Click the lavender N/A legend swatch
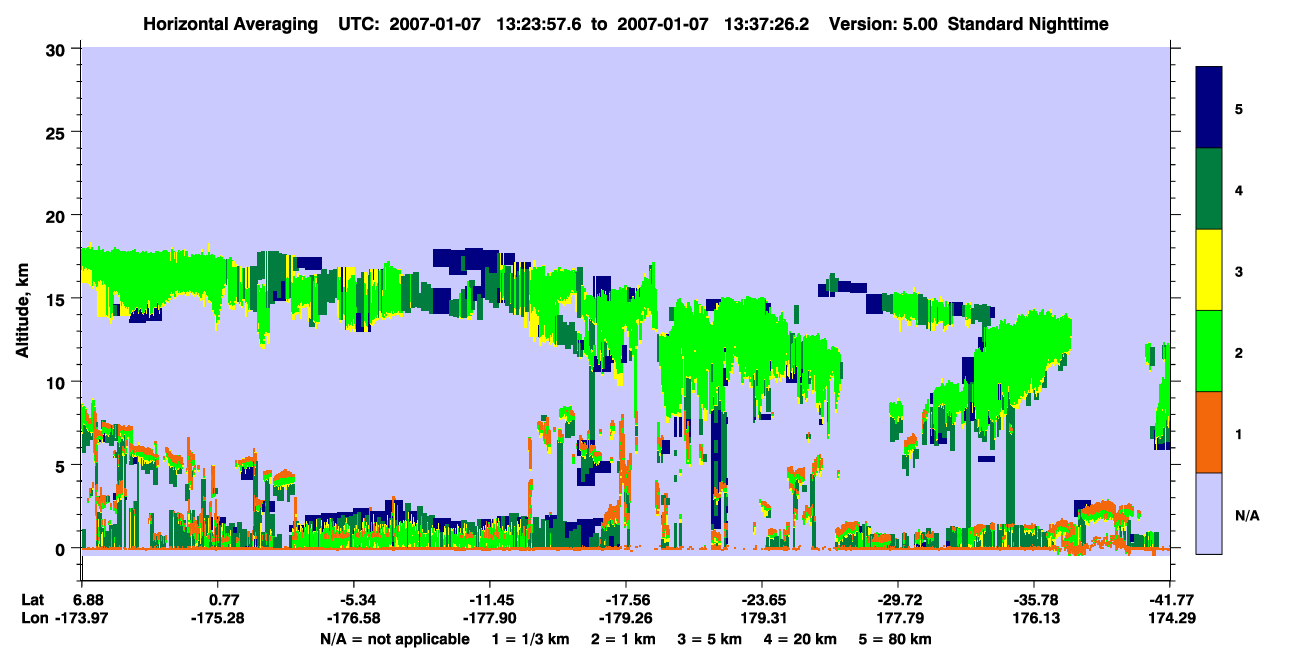Image resolution: width=1300 pixels, height=667 pixels. (x=1209, y=512)
